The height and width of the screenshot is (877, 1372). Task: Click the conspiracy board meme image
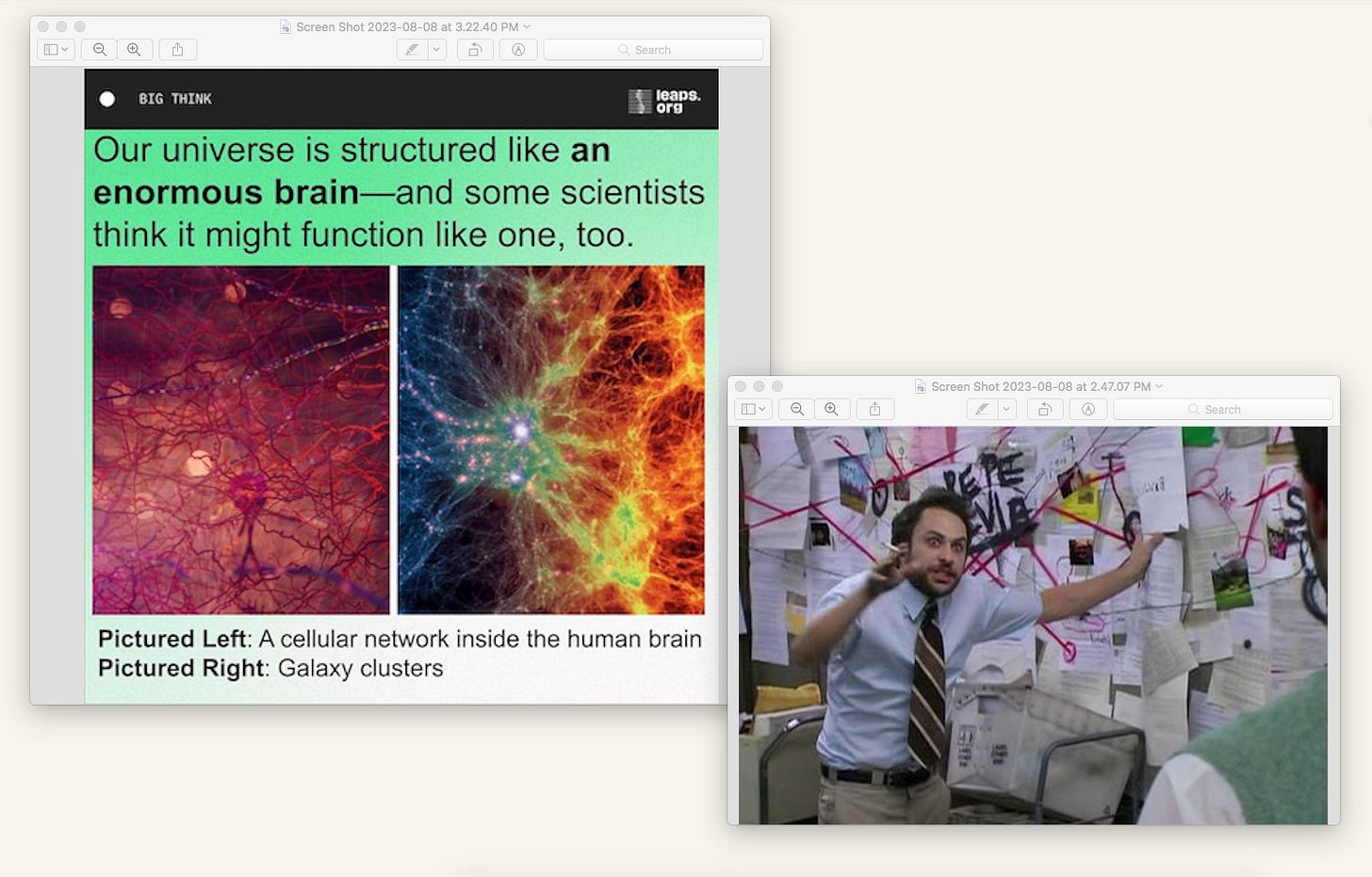1033,625
